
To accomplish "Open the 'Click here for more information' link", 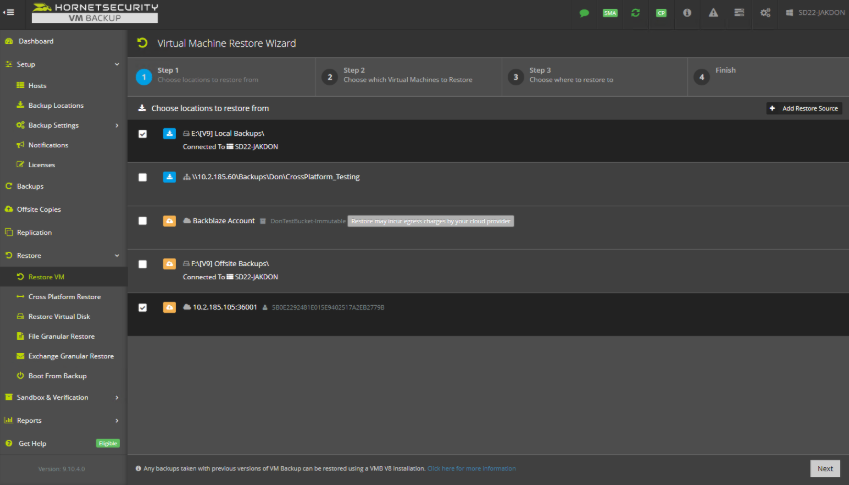I will tap(471, 468).
